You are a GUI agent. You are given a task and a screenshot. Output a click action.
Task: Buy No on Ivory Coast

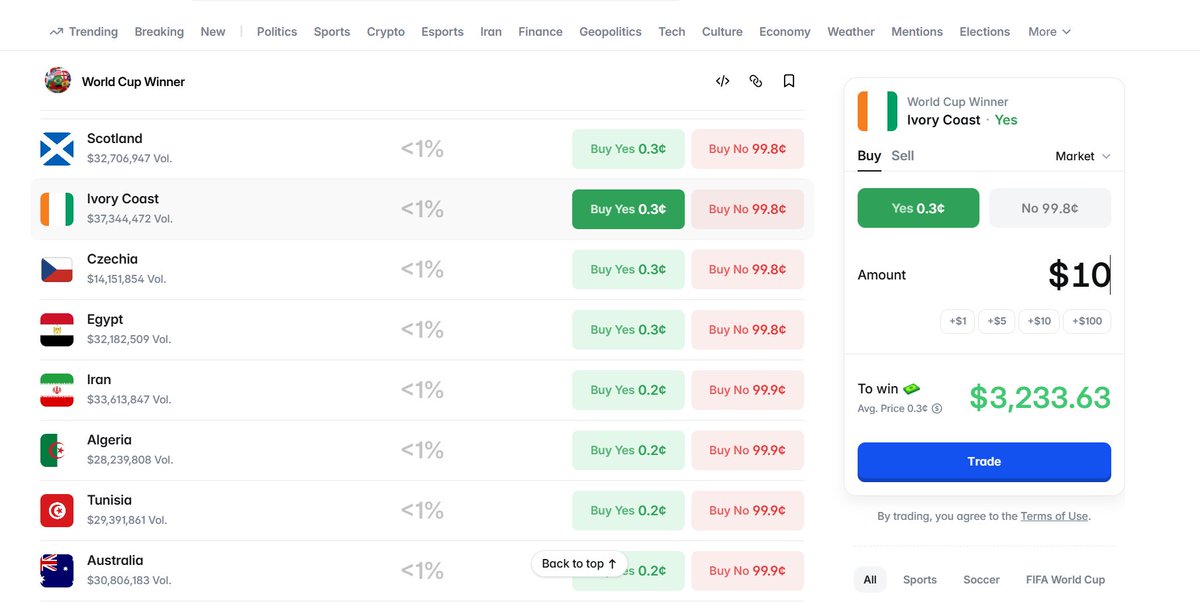tap(747, 209)
